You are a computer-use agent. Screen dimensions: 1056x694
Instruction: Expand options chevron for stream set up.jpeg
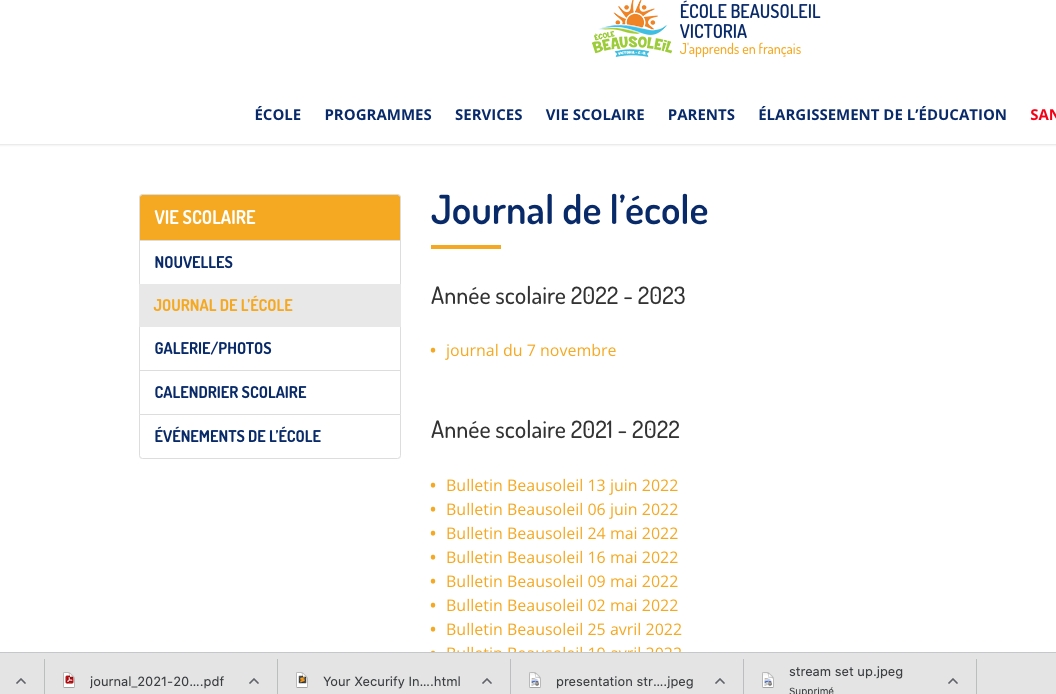953,681
